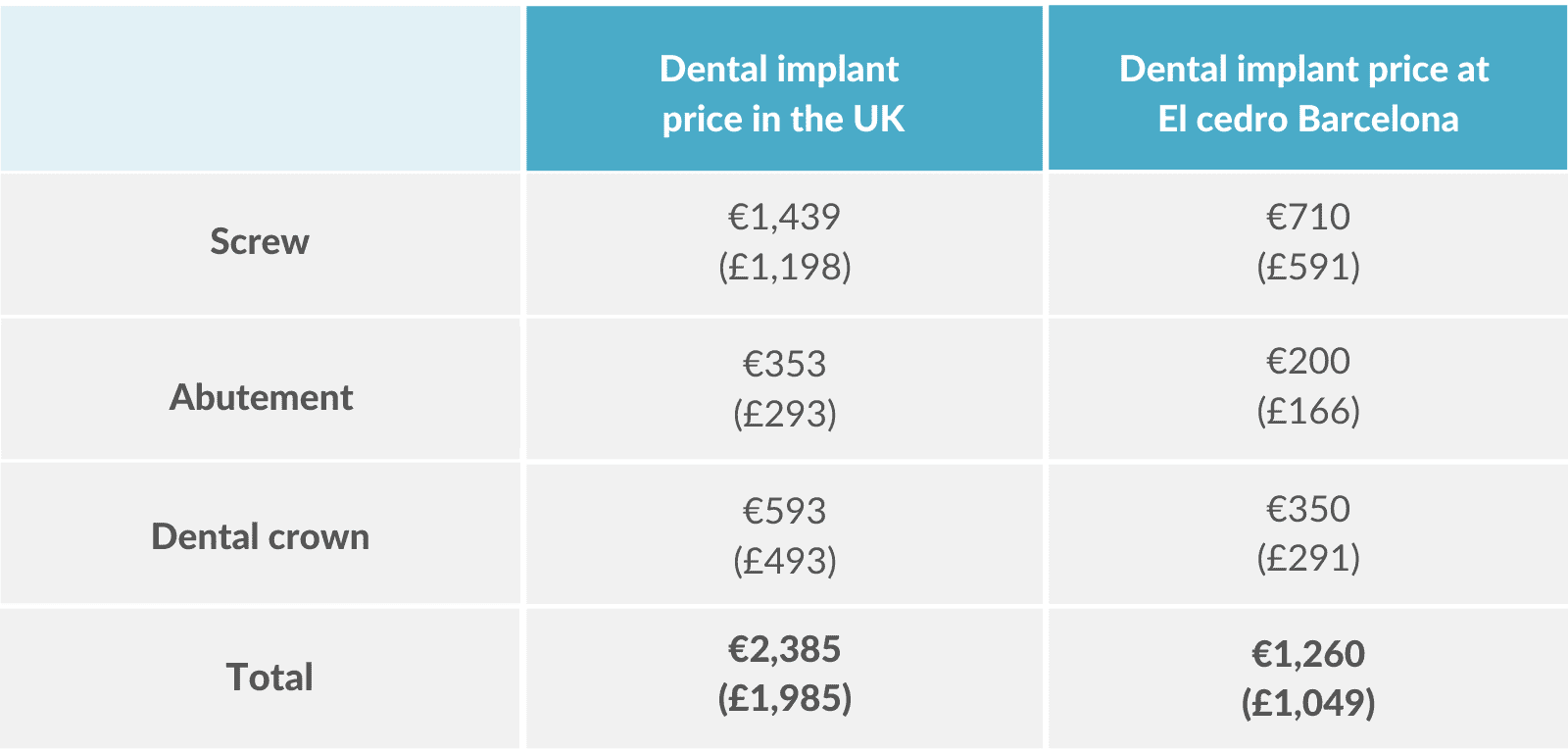The height and width of the screenshot is (754, 1568).
Task: Select the (£493) crown price text
Action: coord(784,561)
